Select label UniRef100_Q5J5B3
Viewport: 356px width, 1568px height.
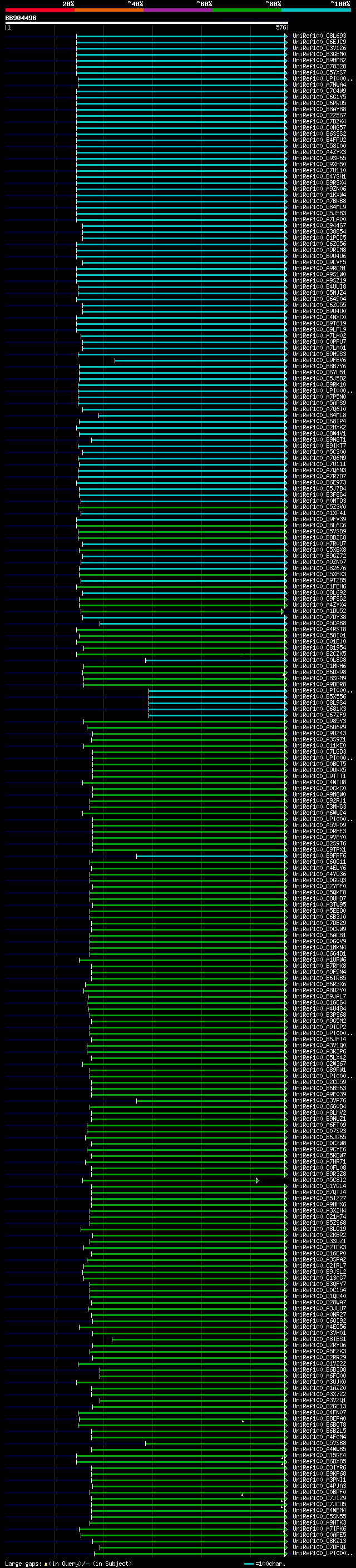coord(319,213)
